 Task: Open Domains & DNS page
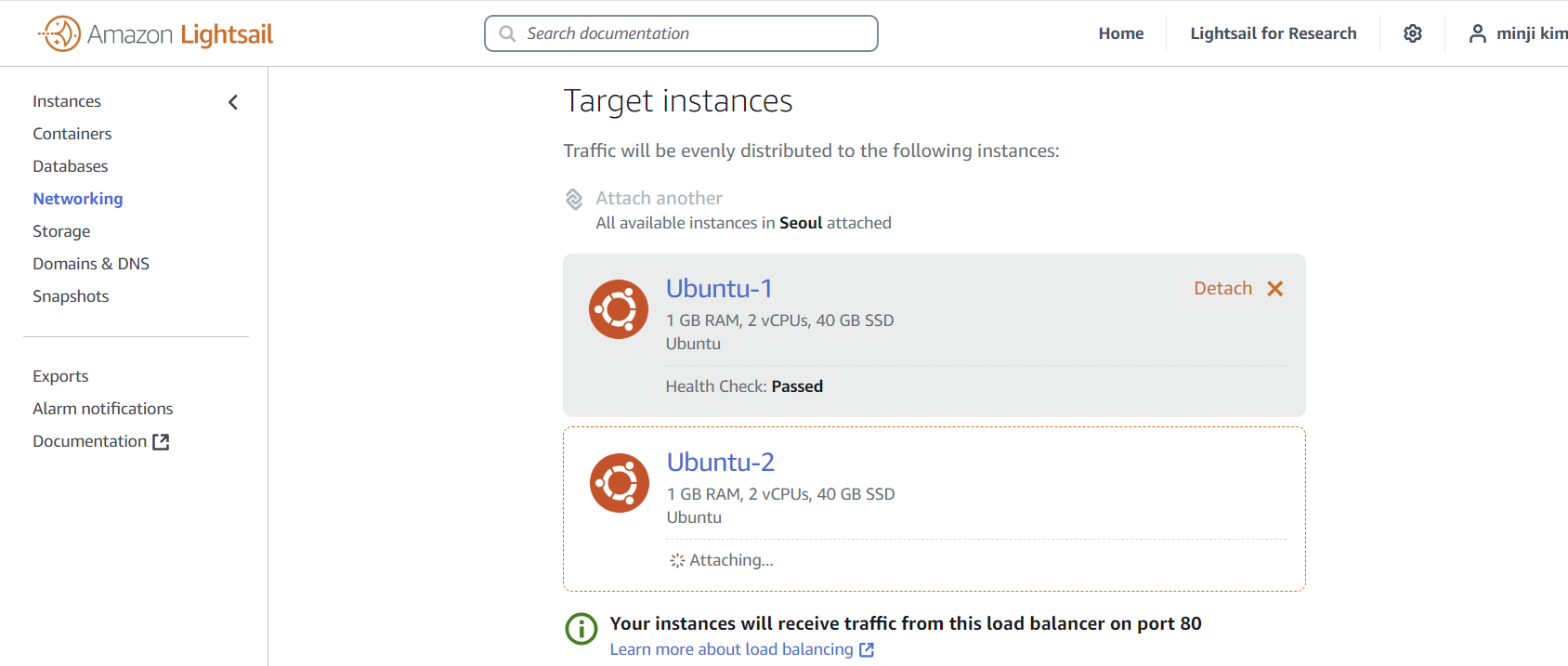91,264
